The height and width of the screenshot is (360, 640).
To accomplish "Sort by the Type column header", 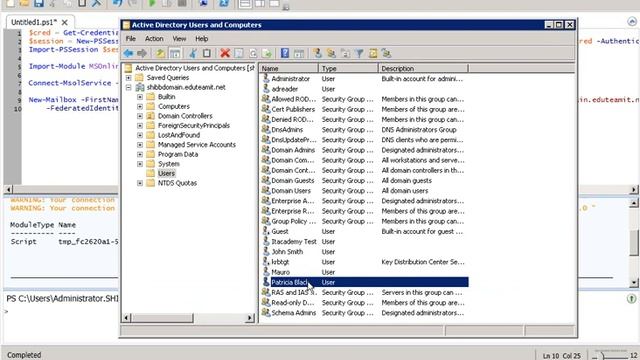I will point(349,69).
